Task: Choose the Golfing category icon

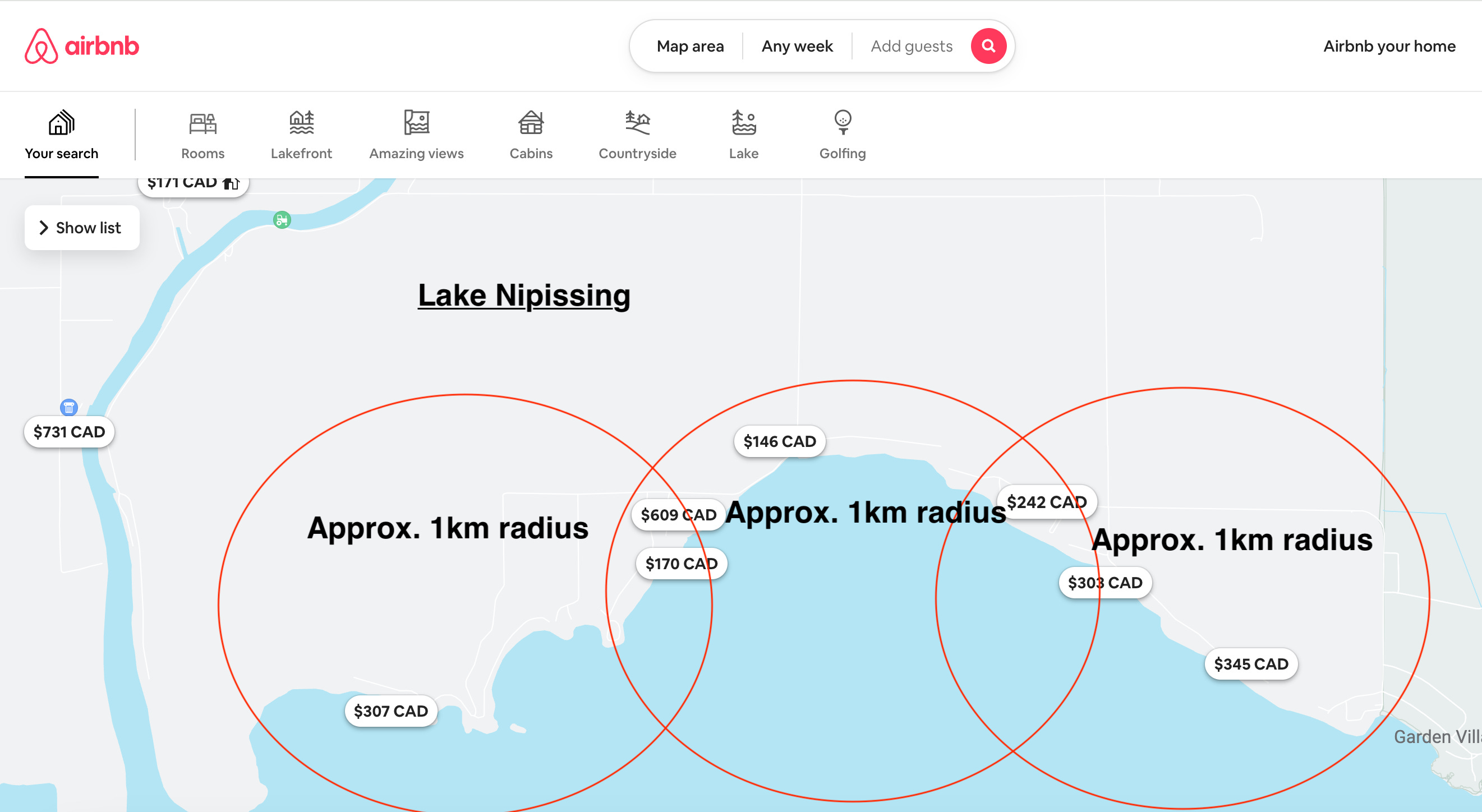Action: [x=843, y=123]
